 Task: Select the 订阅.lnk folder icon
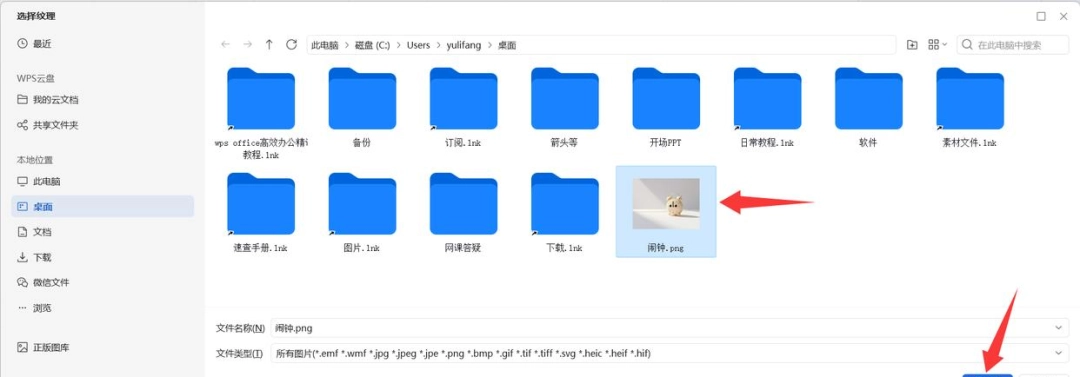pyautogui.click(x=463, y=99)
